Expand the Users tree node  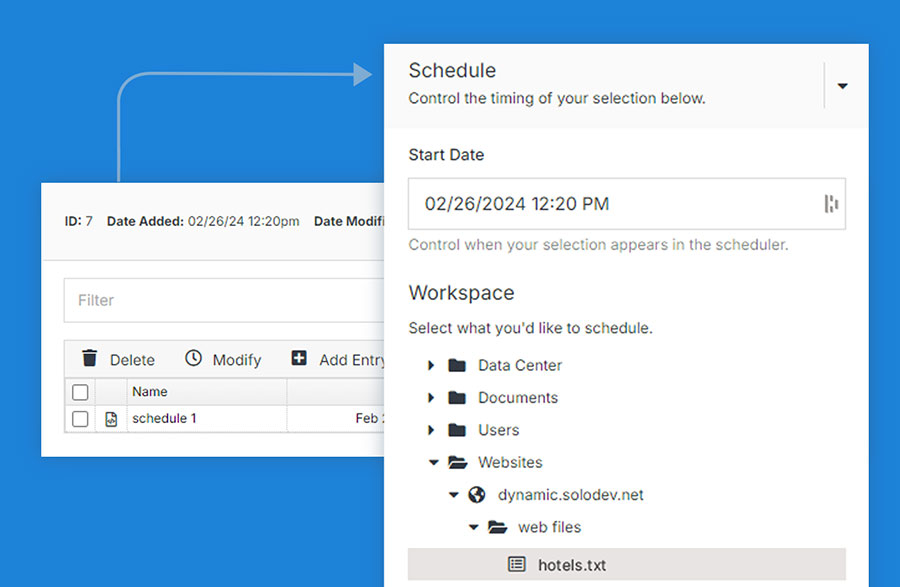432,430
